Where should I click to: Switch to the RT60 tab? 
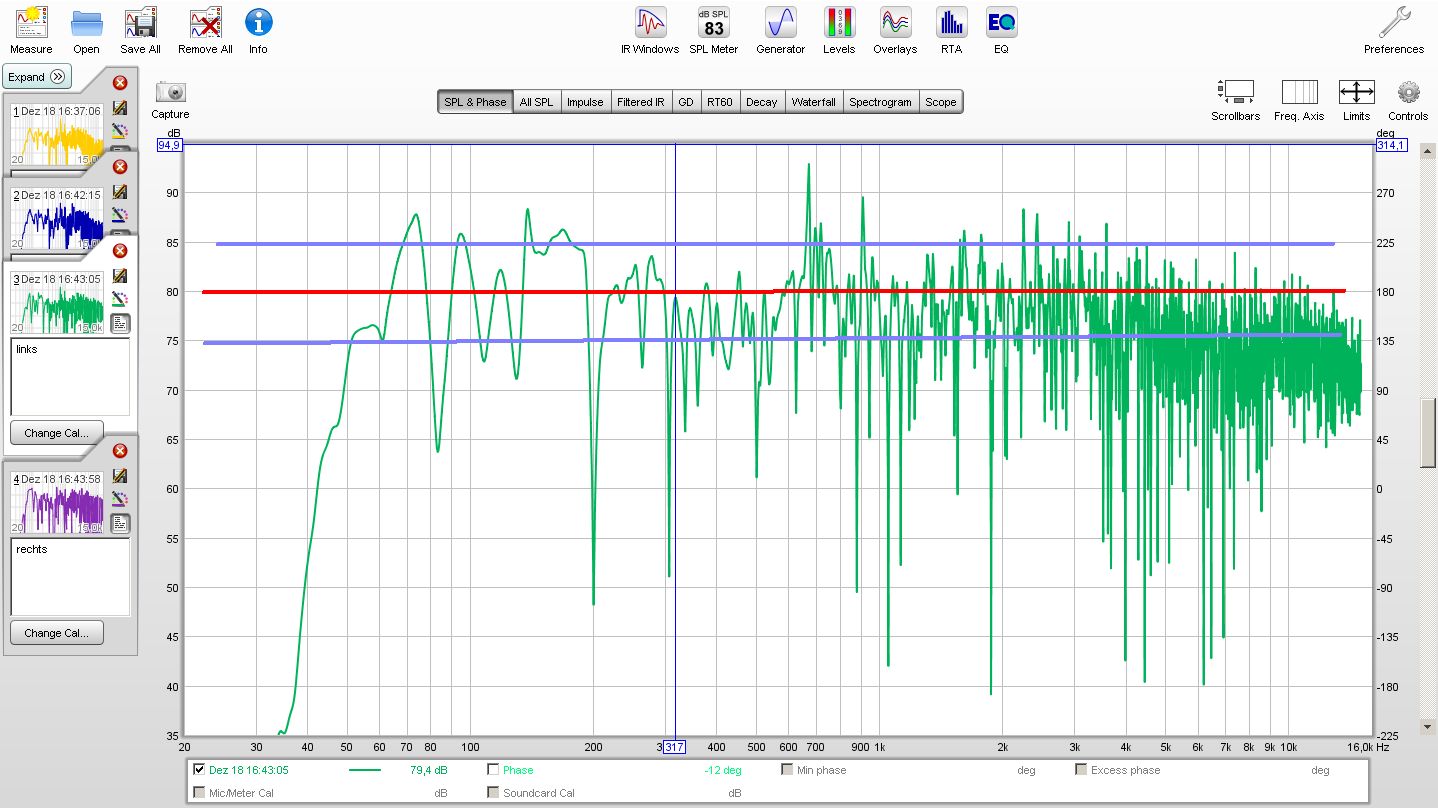pos(719,102)
